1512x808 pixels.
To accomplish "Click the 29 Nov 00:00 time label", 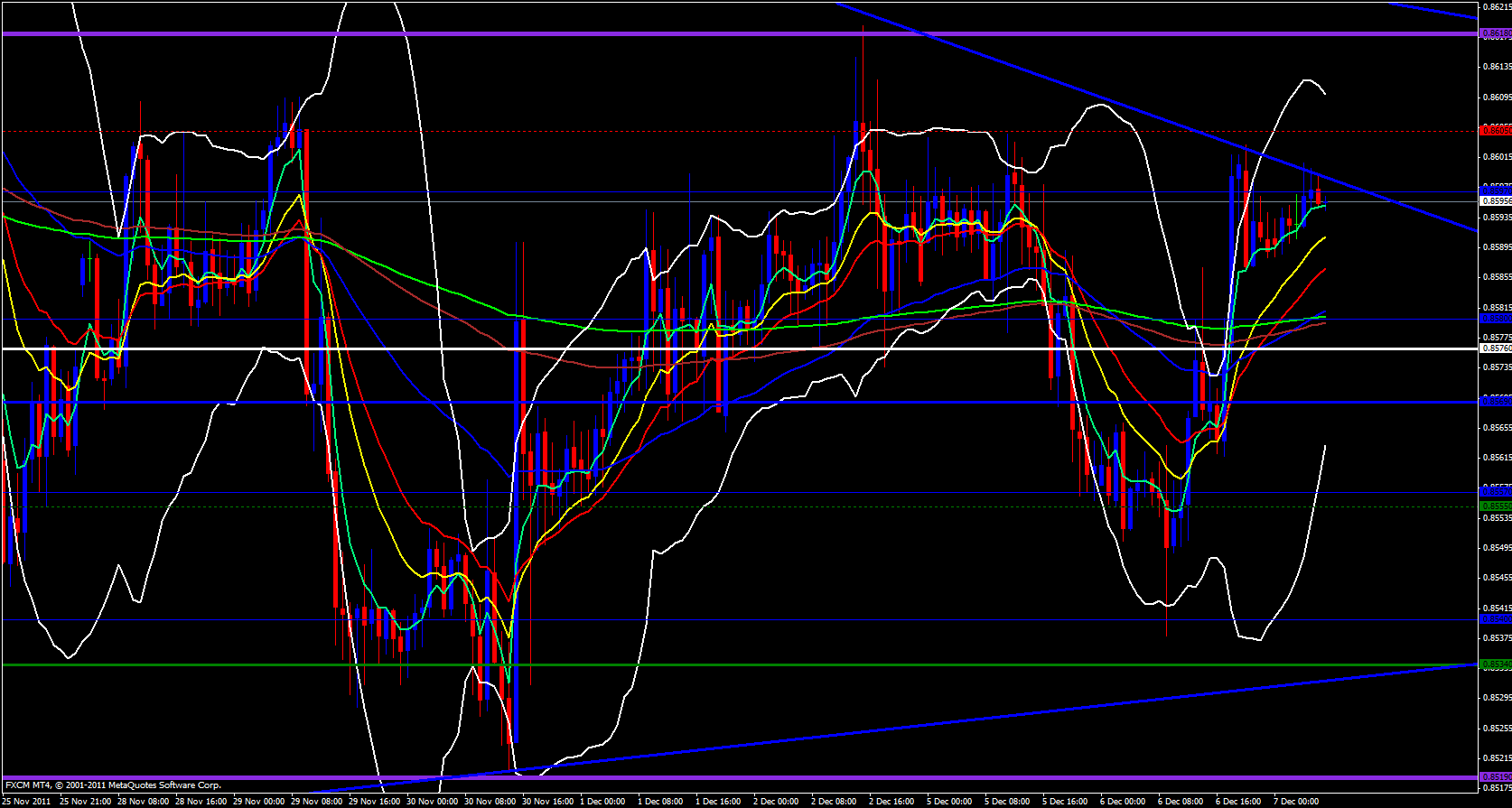I will tap(257, 801).
